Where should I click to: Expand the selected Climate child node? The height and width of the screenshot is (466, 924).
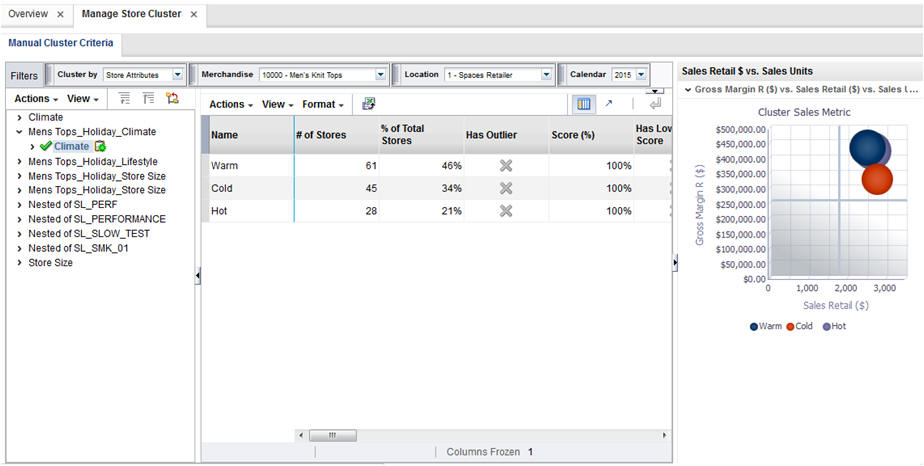pyautogui.click(x=32, y=147)
